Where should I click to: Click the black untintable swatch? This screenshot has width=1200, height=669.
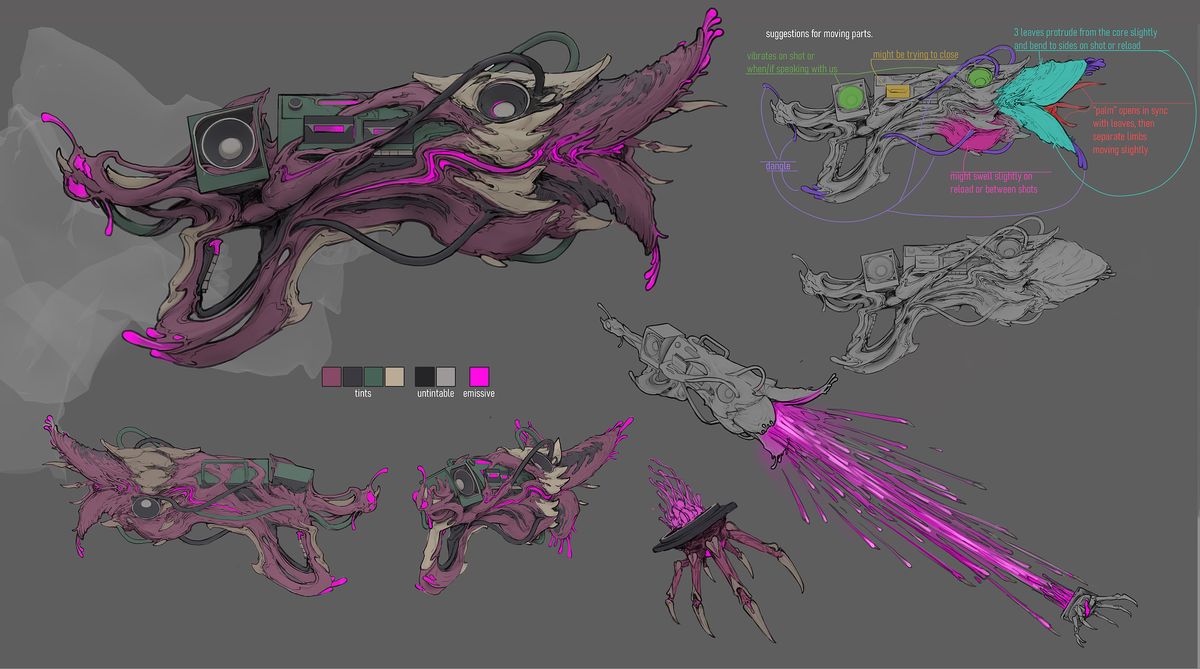425,376
